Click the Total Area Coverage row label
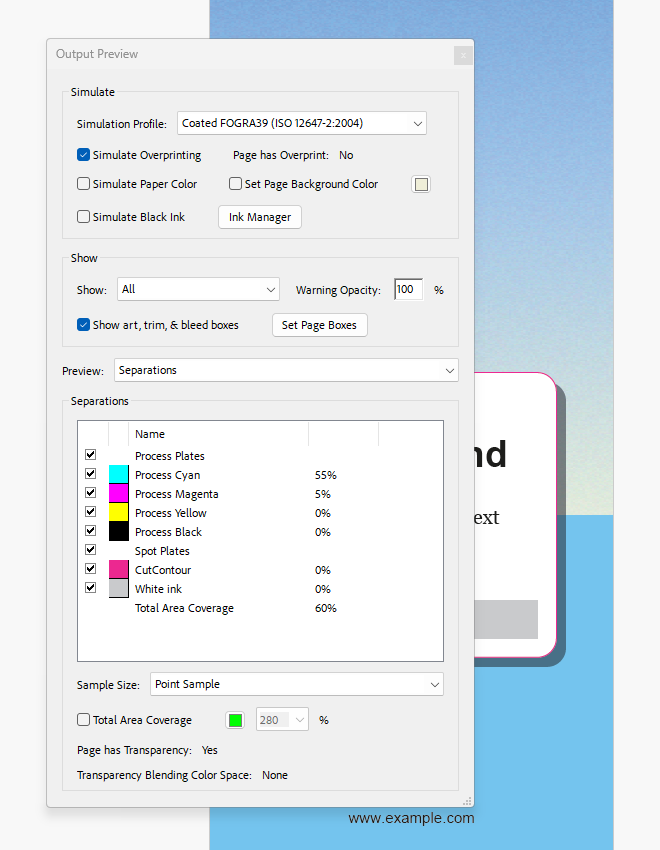The height and width of the screenshot is (850, 660). click(184, 608)
